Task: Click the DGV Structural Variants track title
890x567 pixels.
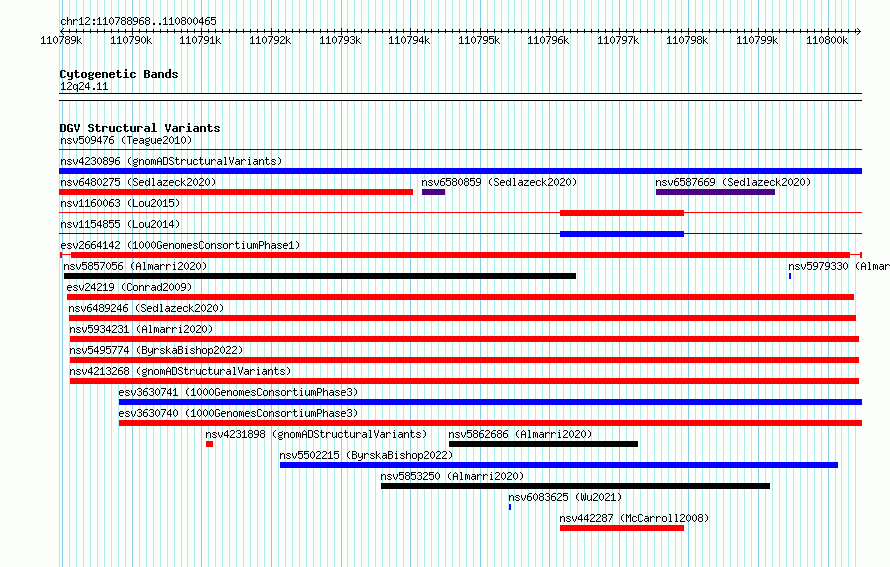Action: (140, 128)
